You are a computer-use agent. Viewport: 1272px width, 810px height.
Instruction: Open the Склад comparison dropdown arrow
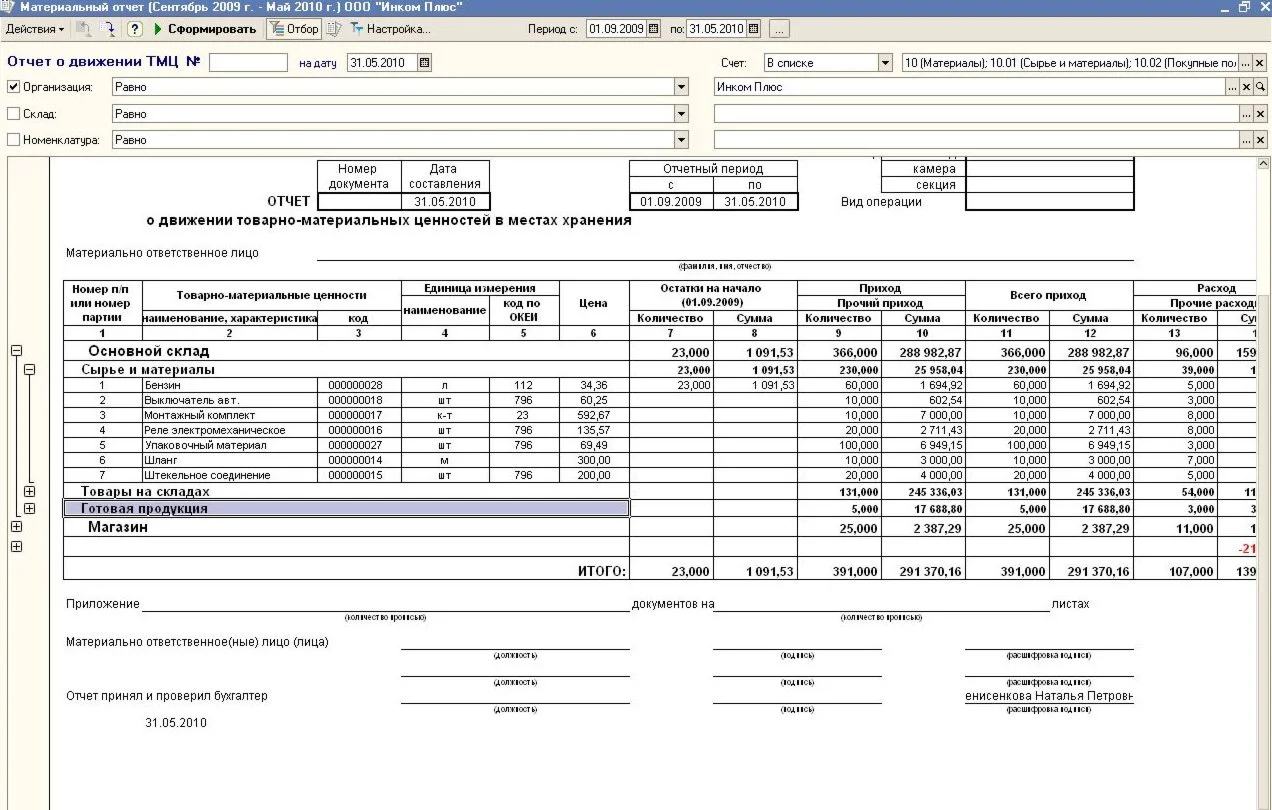coord(681,114)
